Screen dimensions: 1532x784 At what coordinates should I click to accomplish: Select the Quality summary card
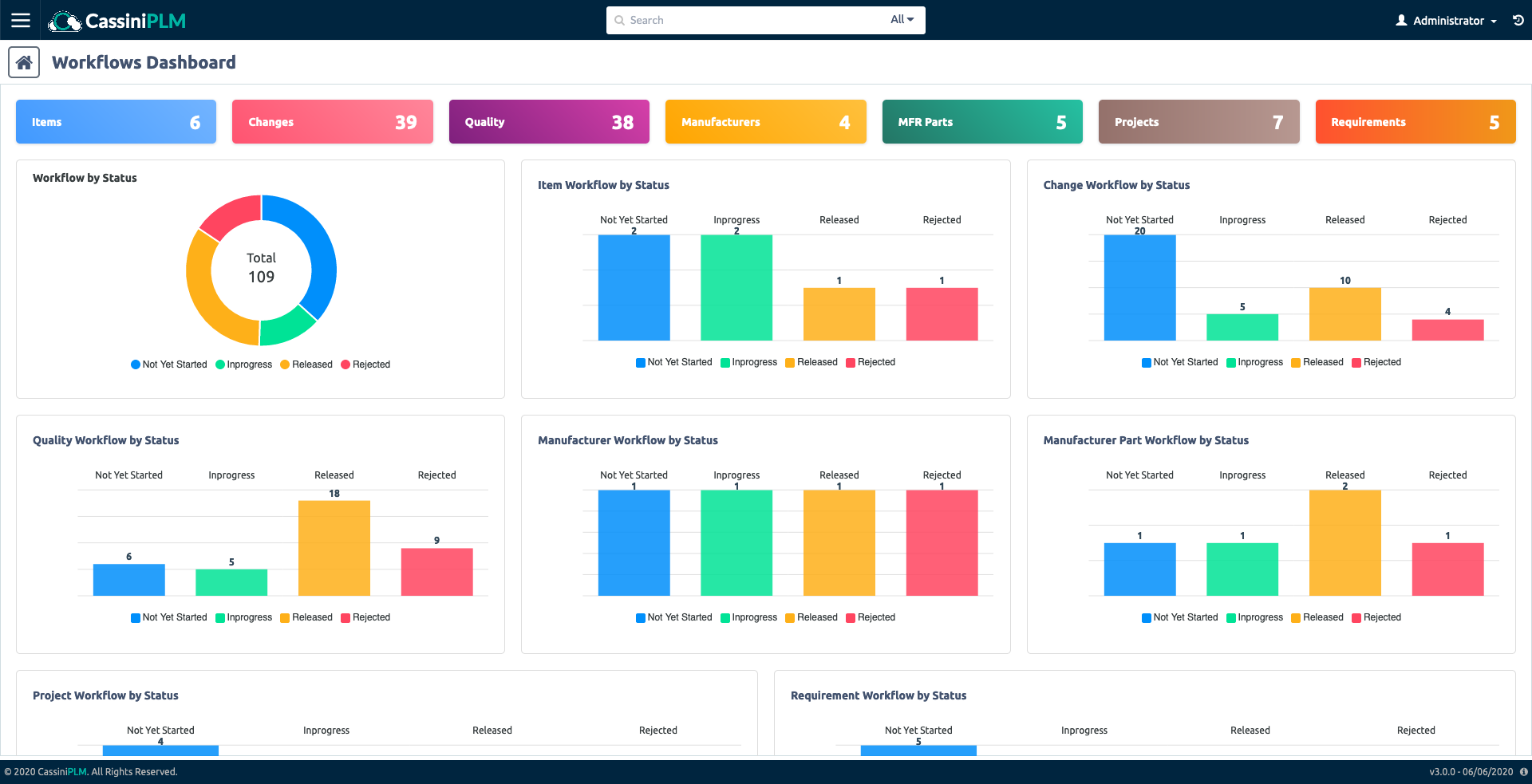(x=549, y=122)
